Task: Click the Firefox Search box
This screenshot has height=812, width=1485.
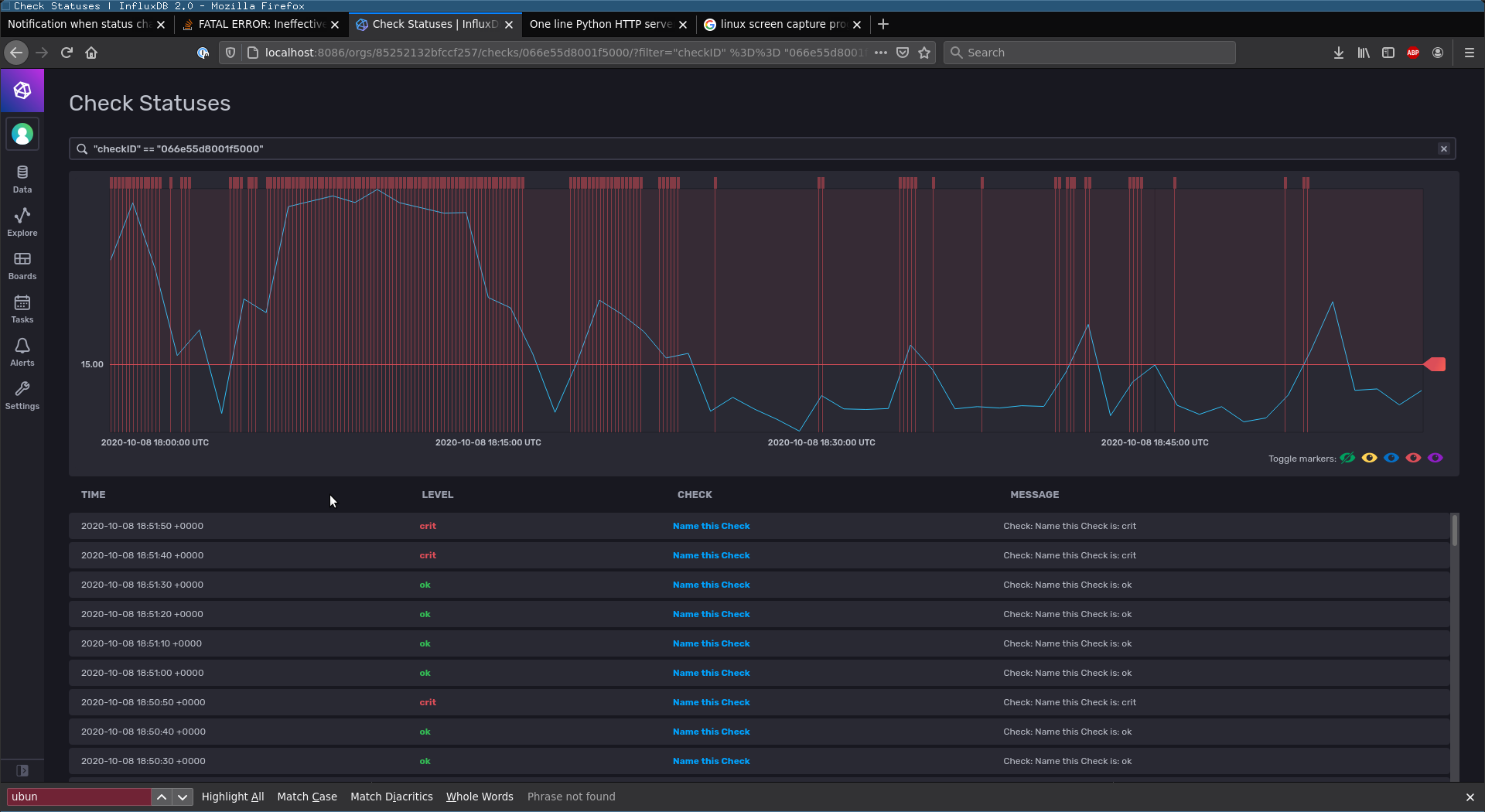Action: point(1089,53)
